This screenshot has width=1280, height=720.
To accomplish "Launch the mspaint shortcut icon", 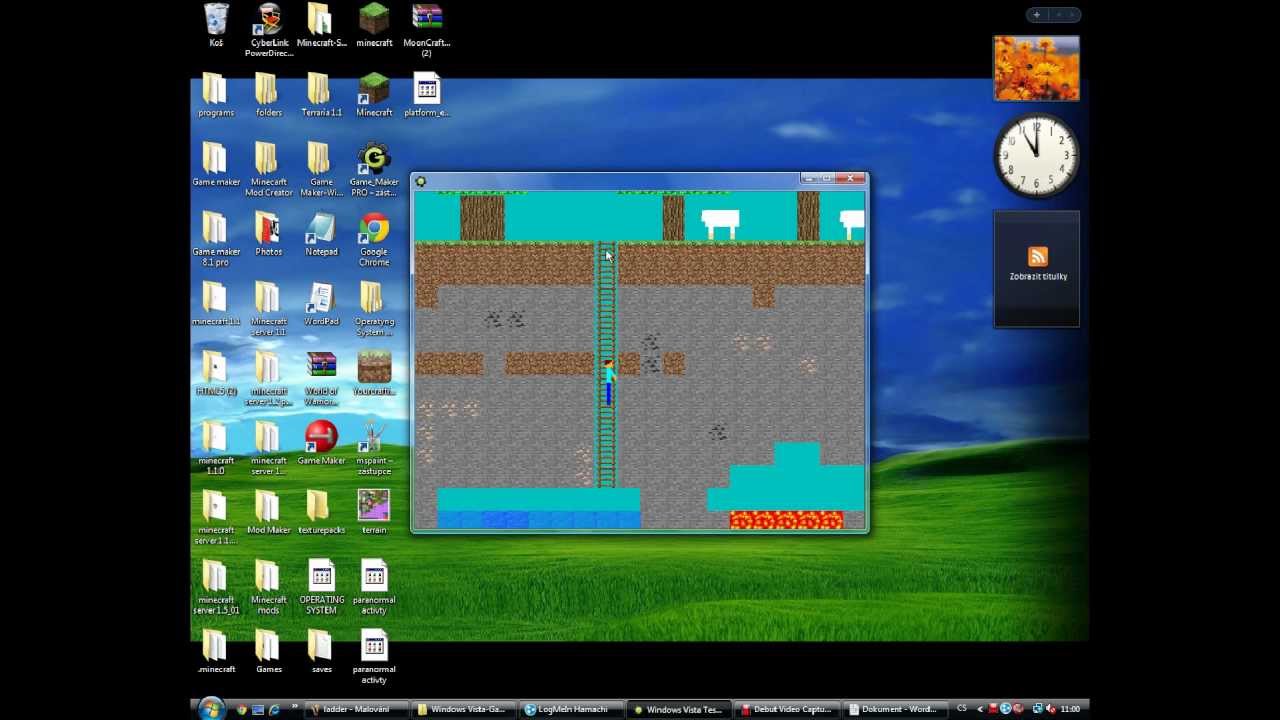I will 374,448.
